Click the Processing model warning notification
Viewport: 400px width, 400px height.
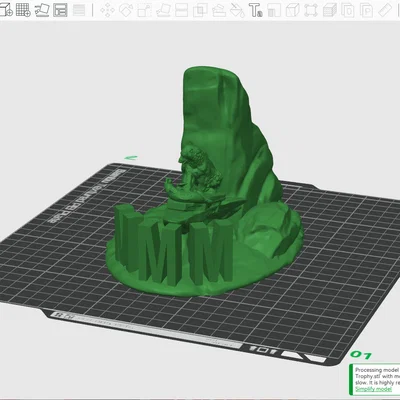click(x=374, y=379)
